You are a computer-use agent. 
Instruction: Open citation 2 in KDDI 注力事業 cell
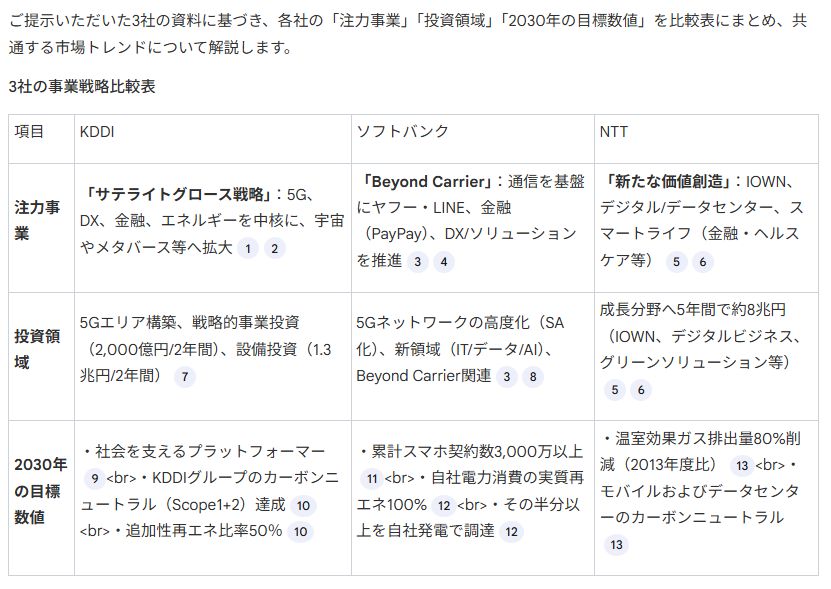tap(275, 248)
